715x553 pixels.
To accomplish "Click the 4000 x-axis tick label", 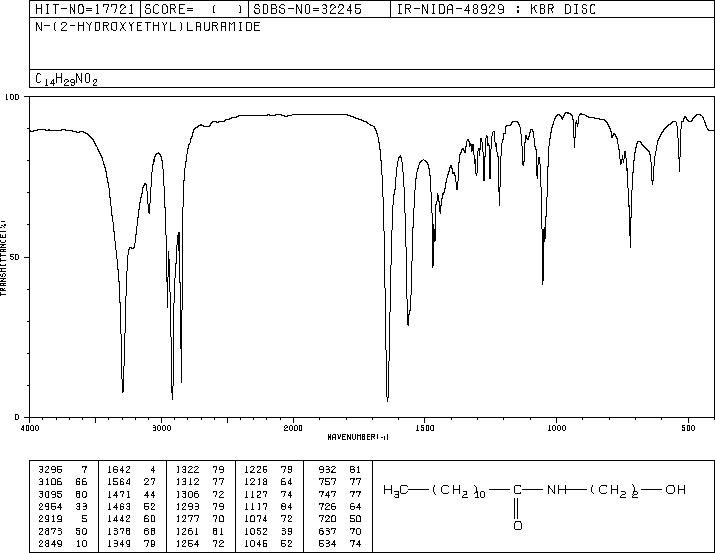I will (x=30, y=428).
